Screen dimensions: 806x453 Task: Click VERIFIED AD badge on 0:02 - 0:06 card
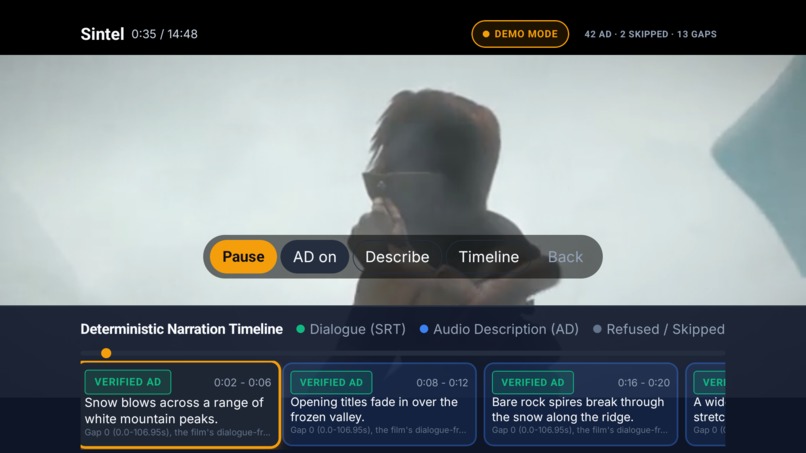click(128, 382)
